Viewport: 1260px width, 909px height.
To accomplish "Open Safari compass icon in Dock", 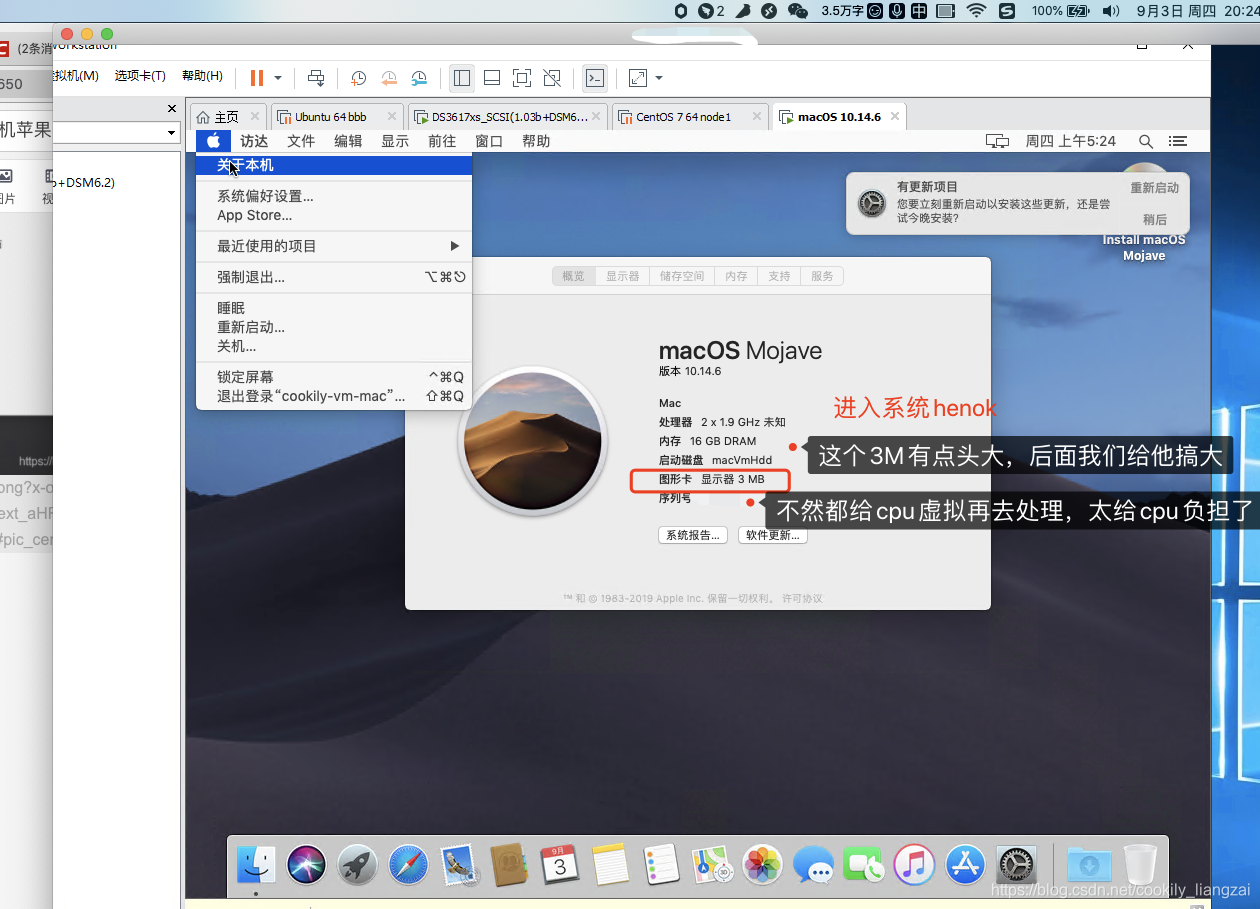I will (x=408, y=865).
